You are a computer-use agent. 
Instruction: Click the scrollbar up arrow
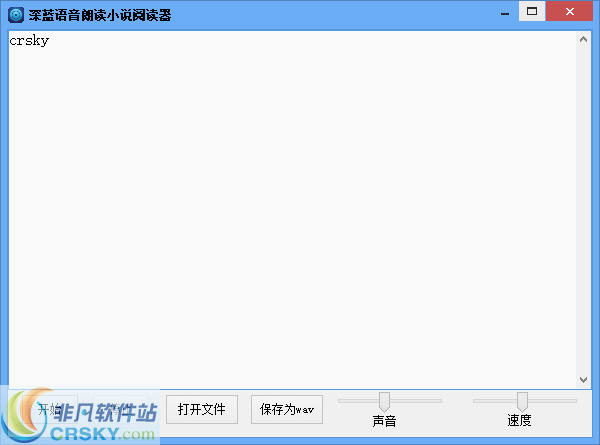584,39
